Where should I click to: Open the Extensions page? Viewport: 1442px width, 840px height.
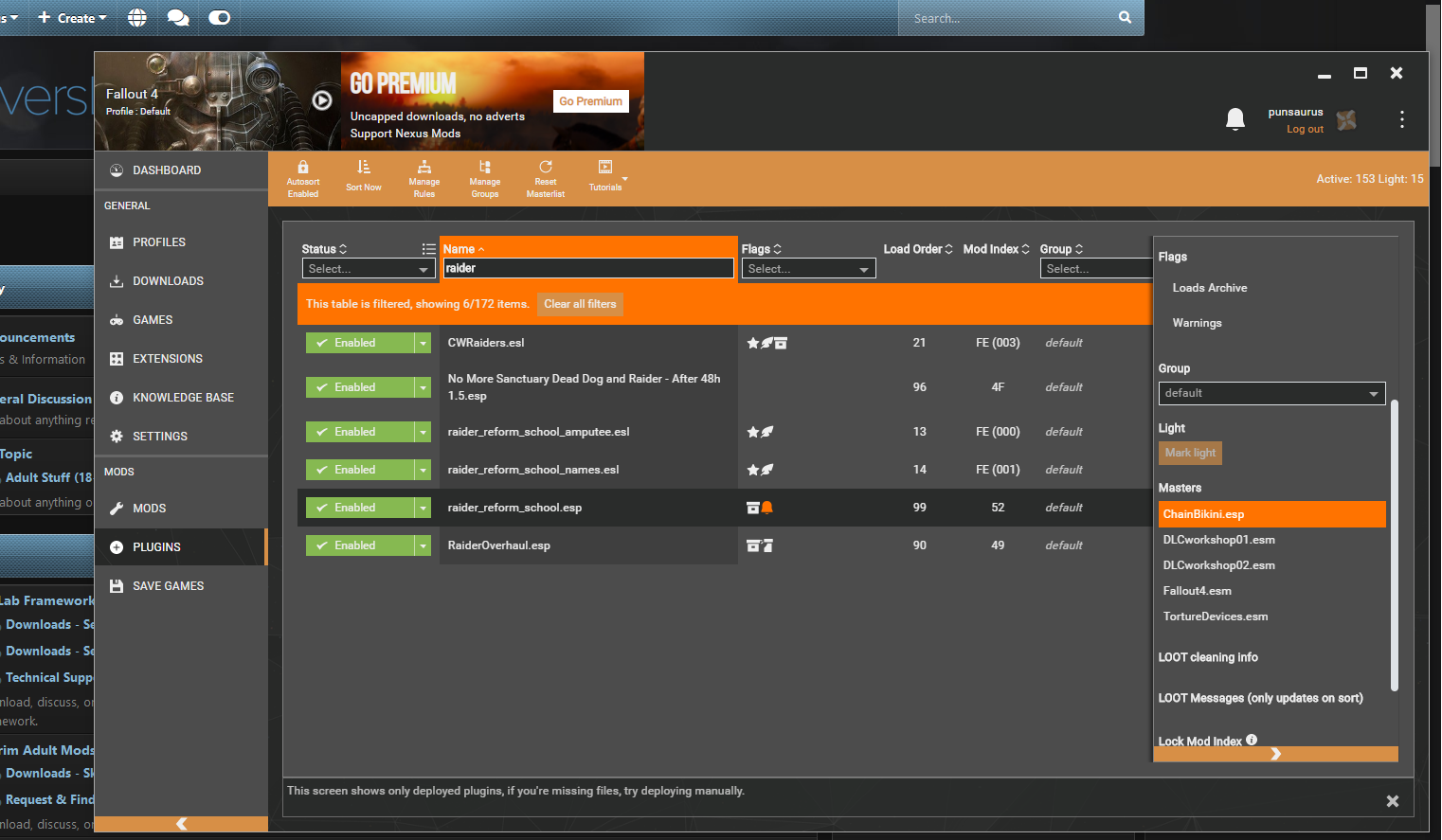[x=181, y=359]
